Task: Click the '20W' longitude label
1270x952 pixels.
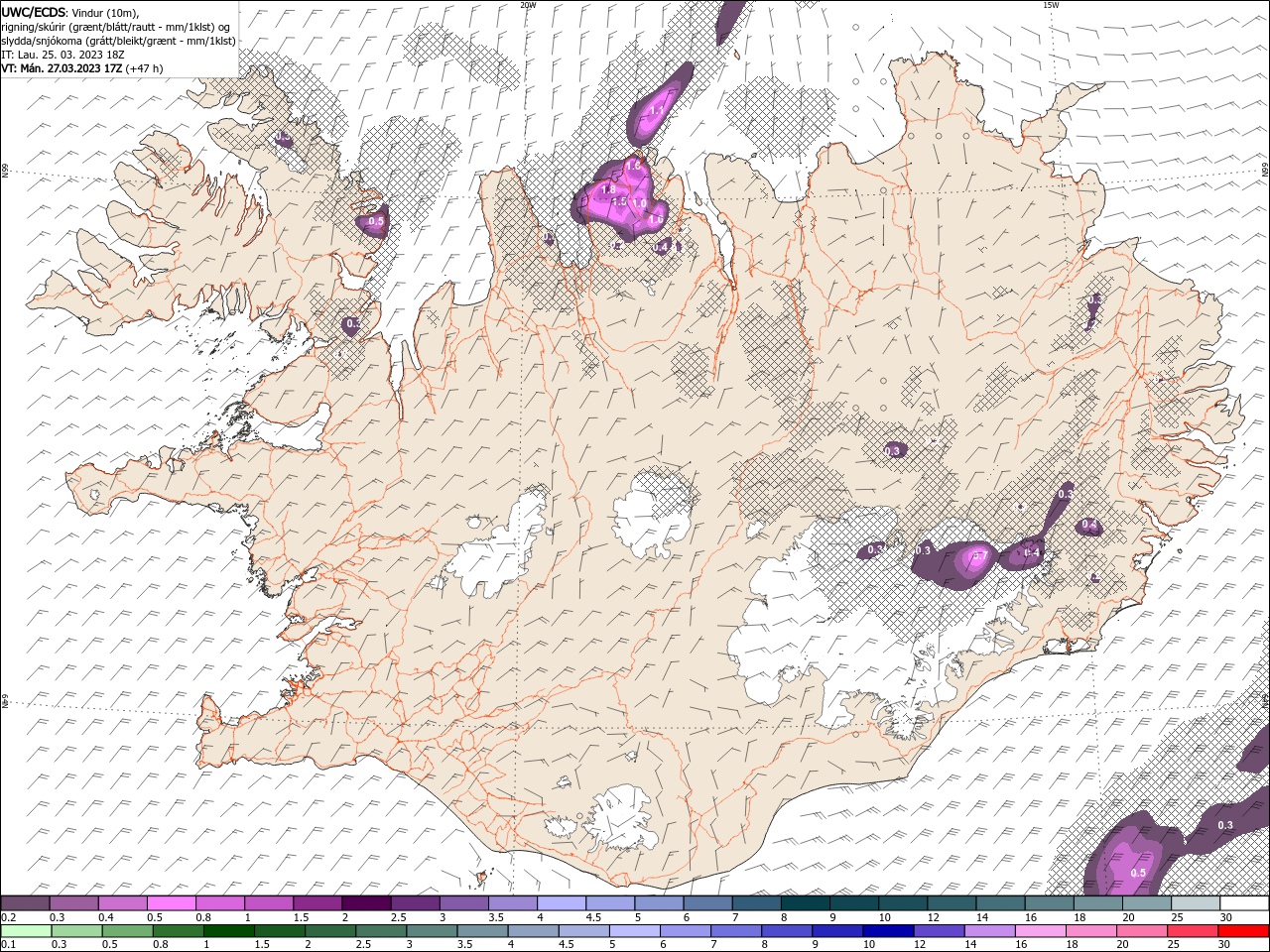Action: click(x=528, y=5)
